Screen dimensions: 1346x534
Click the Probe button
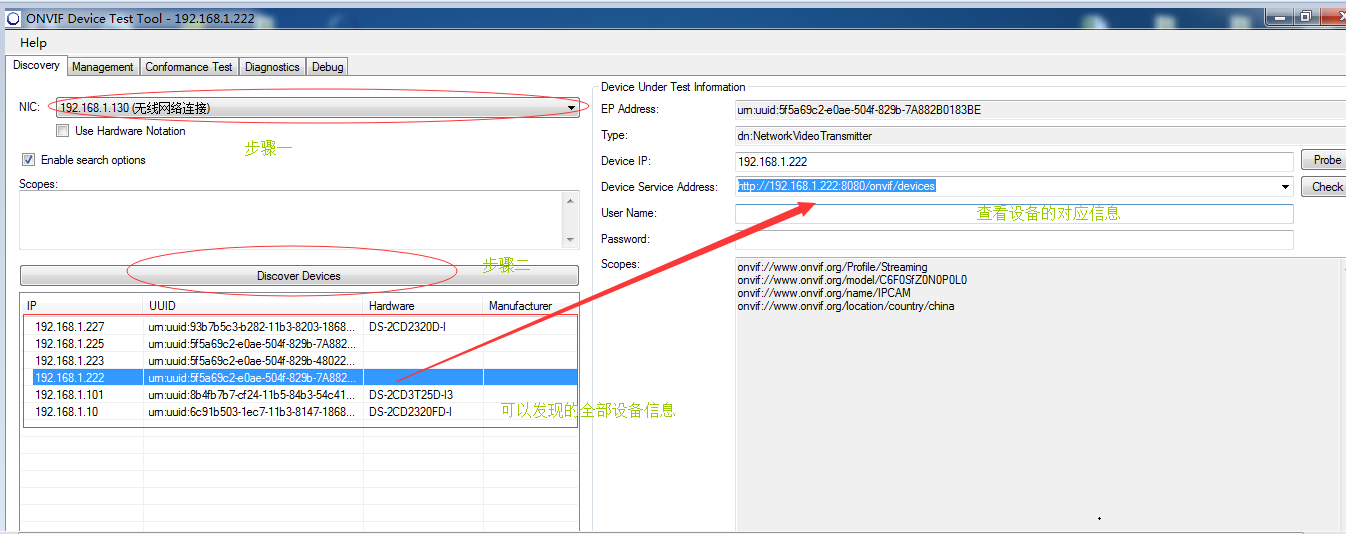[x=1326, y=160]
